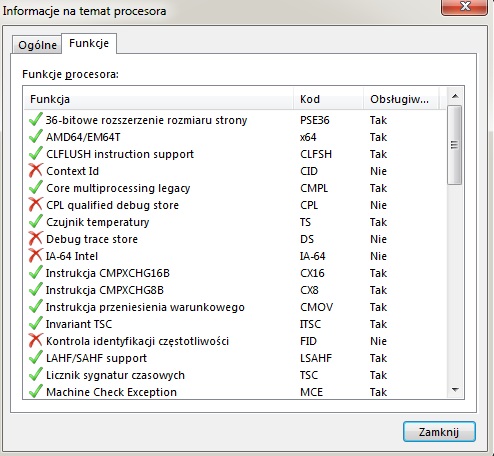Click scrollbar up arrow in function list

pyautogui.click(x=455, y=96)
